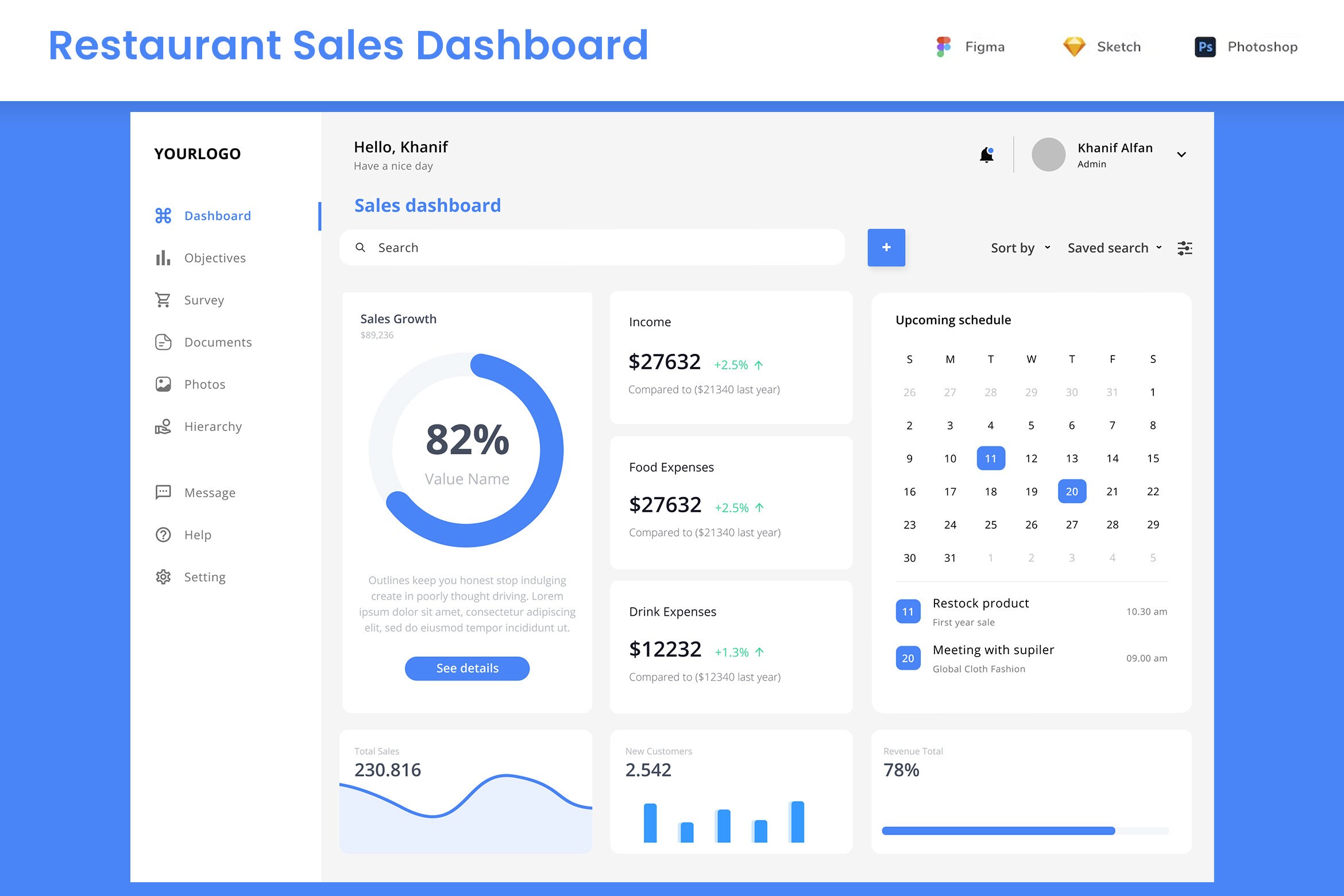Open the Message chat icon

(x=164, y=492)
